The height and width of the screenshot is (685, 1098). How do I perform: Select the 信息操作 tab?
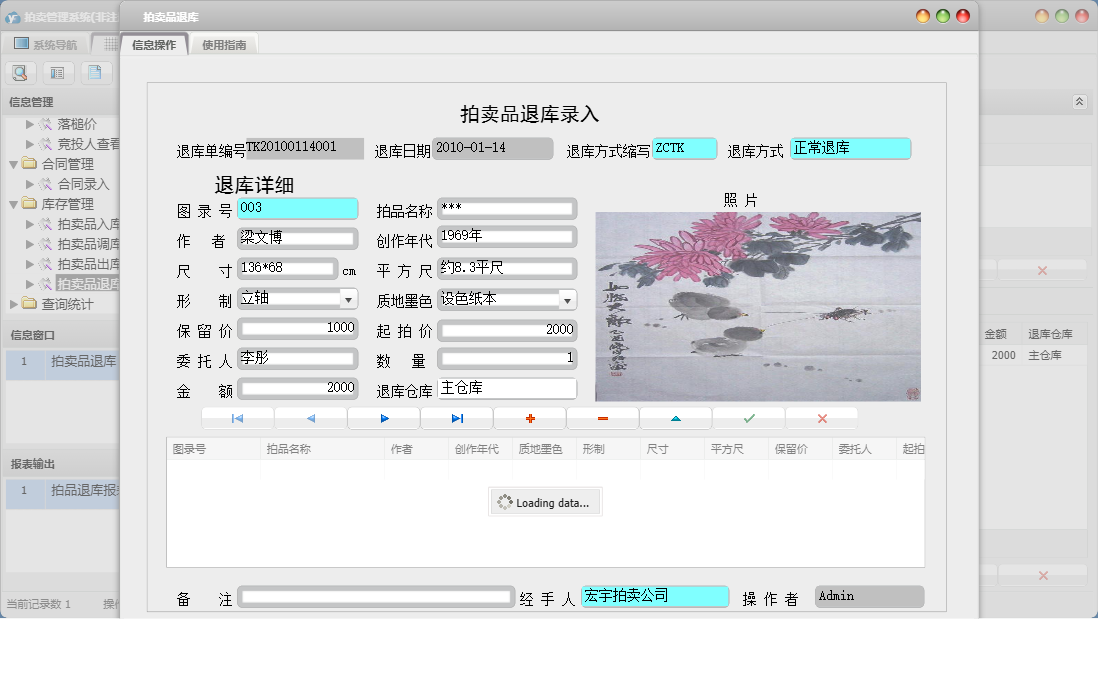pyautogui.click(x=154, y=45)
